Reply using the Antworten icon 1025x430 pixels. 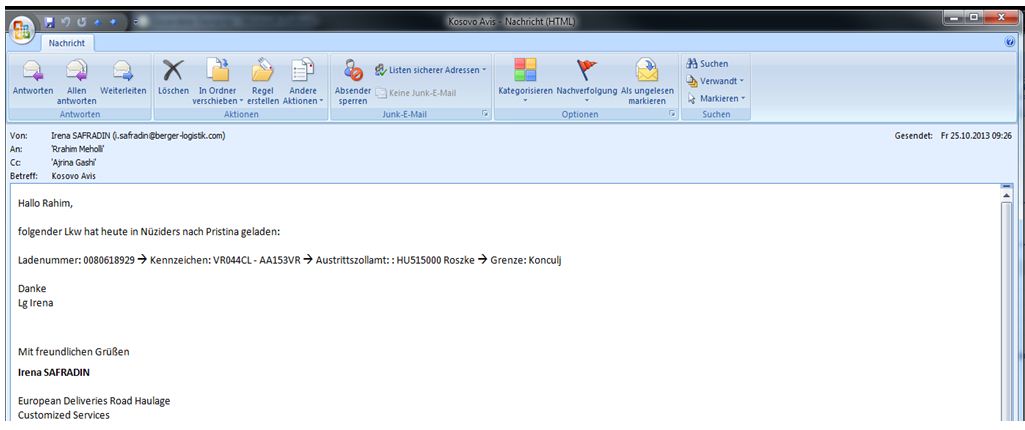click(33, 78)
